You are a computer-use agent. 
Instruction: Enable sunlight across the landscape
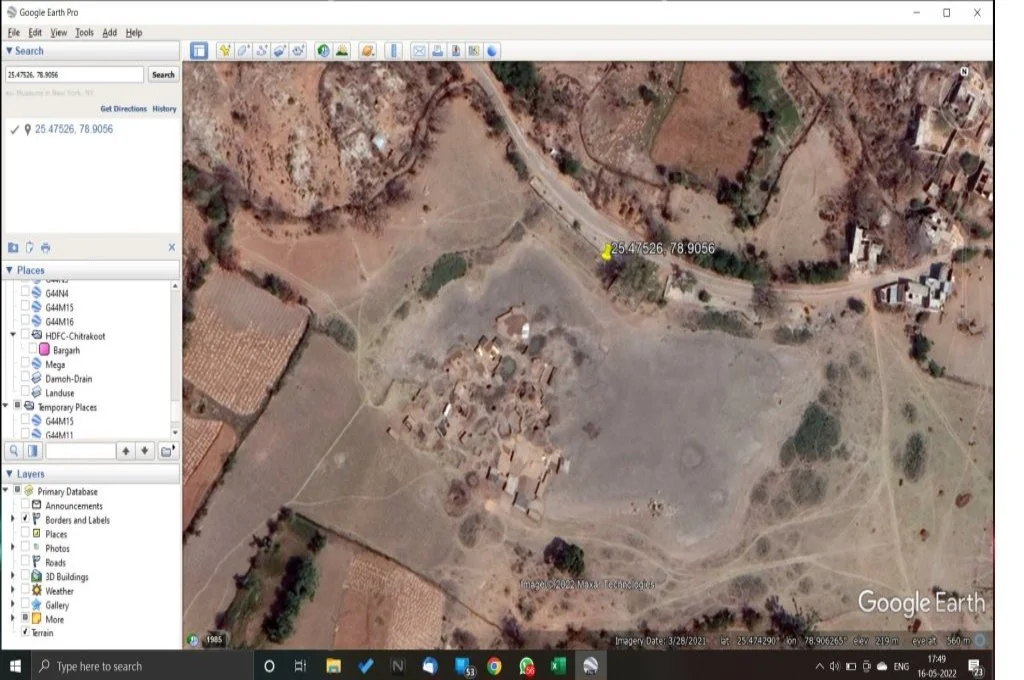pyautogui.click(x=341, y=50)
